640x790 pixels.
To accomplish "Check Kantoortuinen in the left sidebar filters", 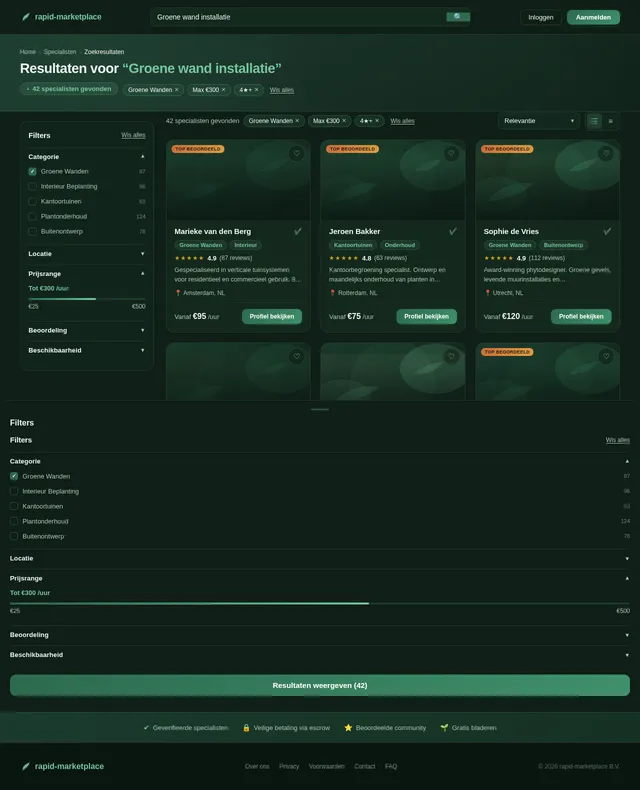I will [33, 201].
